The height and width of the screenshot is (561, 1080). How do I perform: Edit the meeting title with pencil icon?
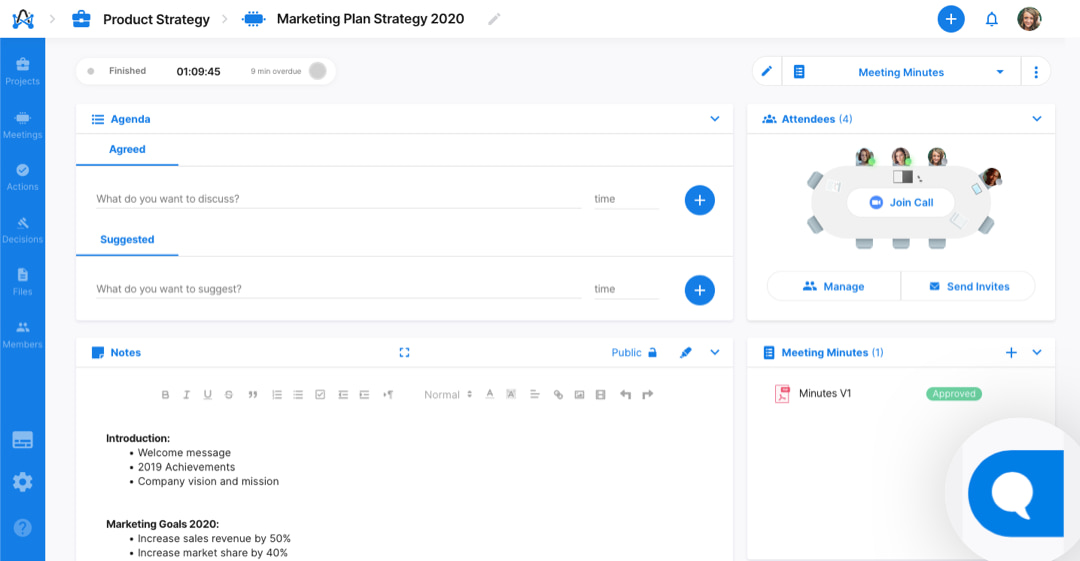click(494, 19)
